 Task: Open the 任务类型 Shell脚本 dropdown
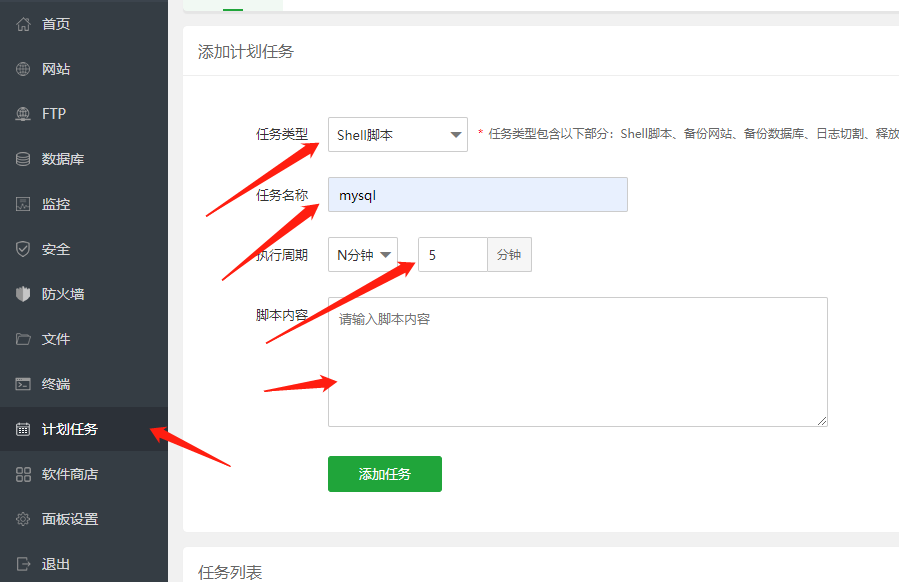point(397,133)
